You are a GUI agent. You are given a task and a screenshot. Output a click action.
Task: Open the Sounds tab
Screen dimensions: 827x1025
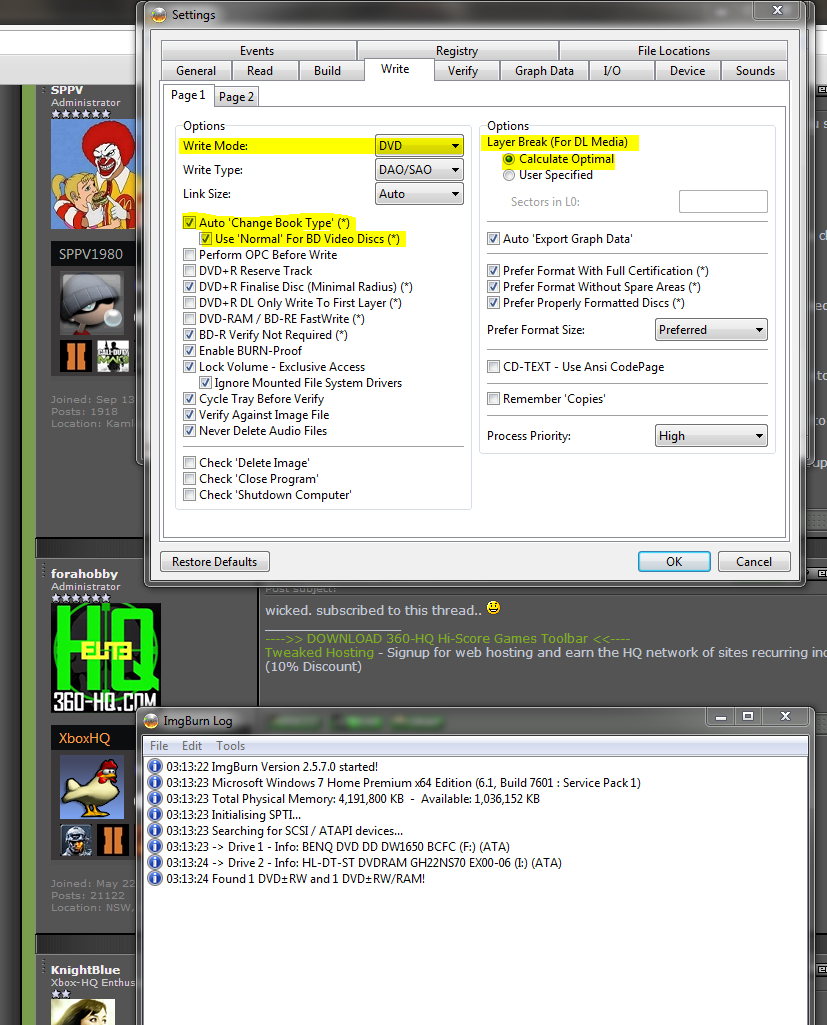click(x=755, y=71)
